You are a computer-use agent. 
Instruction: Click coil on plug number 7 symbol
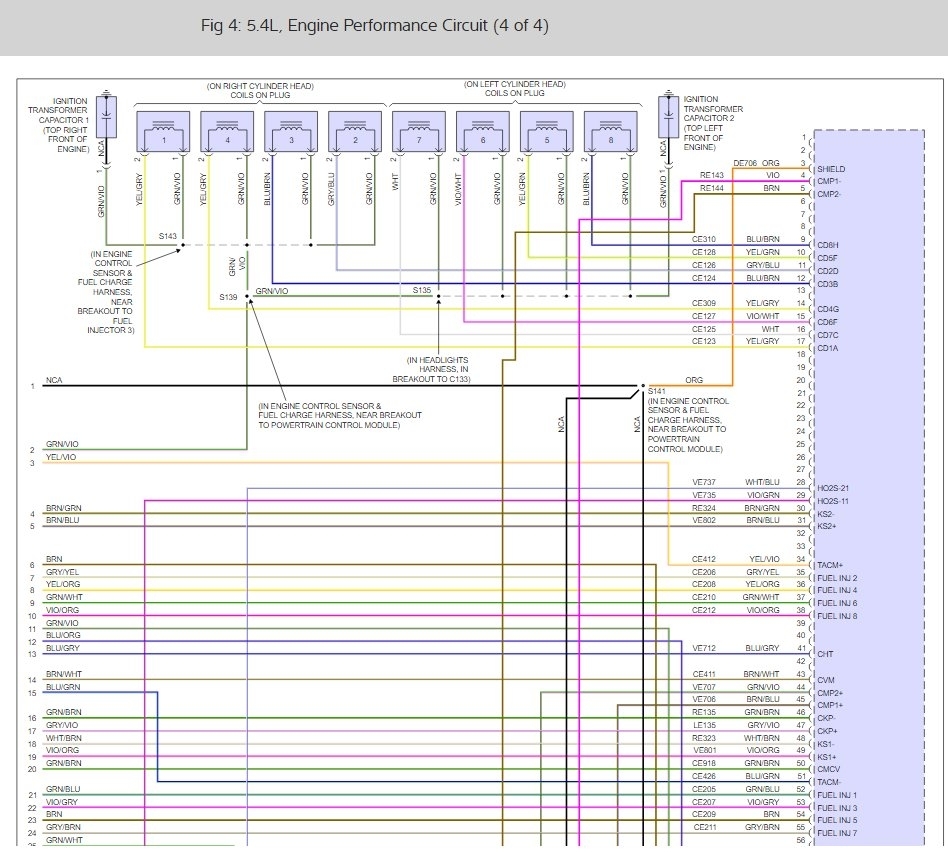[x=419, y=131]
